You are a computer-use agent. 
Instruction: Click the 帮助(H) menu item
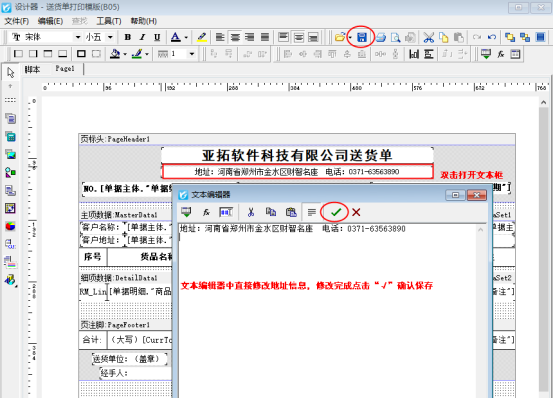(144, 21)
